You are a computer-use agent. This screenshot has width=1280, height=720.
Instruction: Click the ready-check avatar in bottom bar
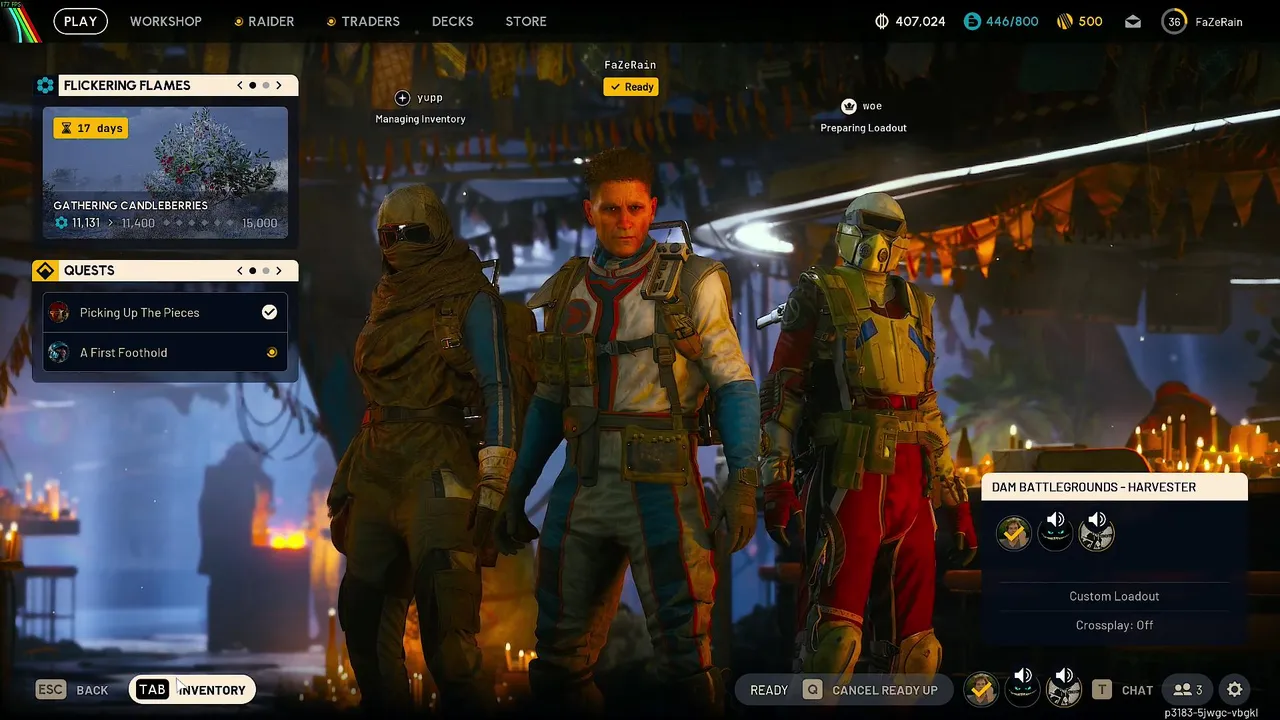coord(981,689)
